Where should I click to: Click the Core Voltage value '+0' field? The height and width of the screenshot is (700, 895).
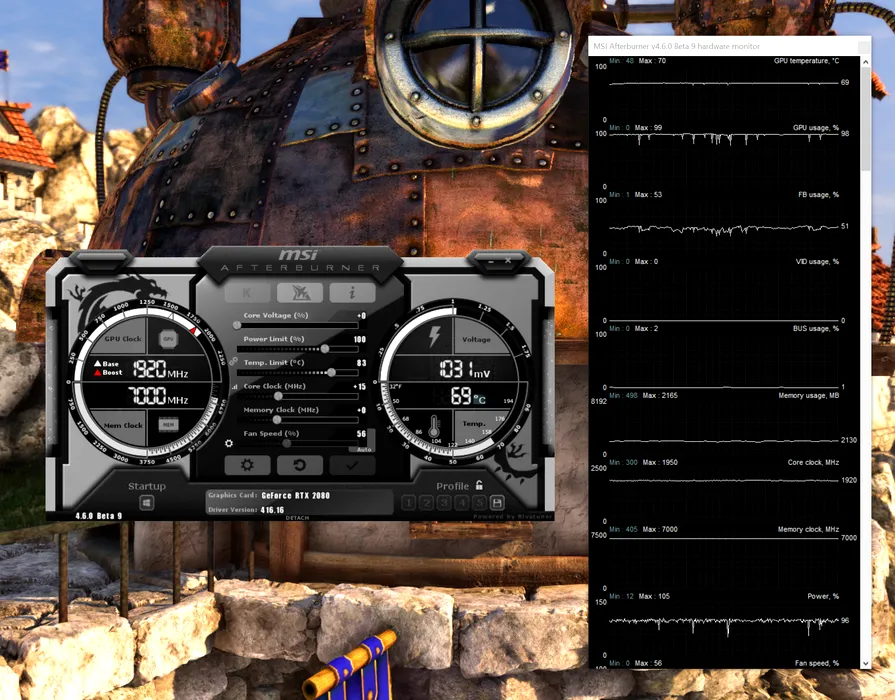tap(361, 315)
